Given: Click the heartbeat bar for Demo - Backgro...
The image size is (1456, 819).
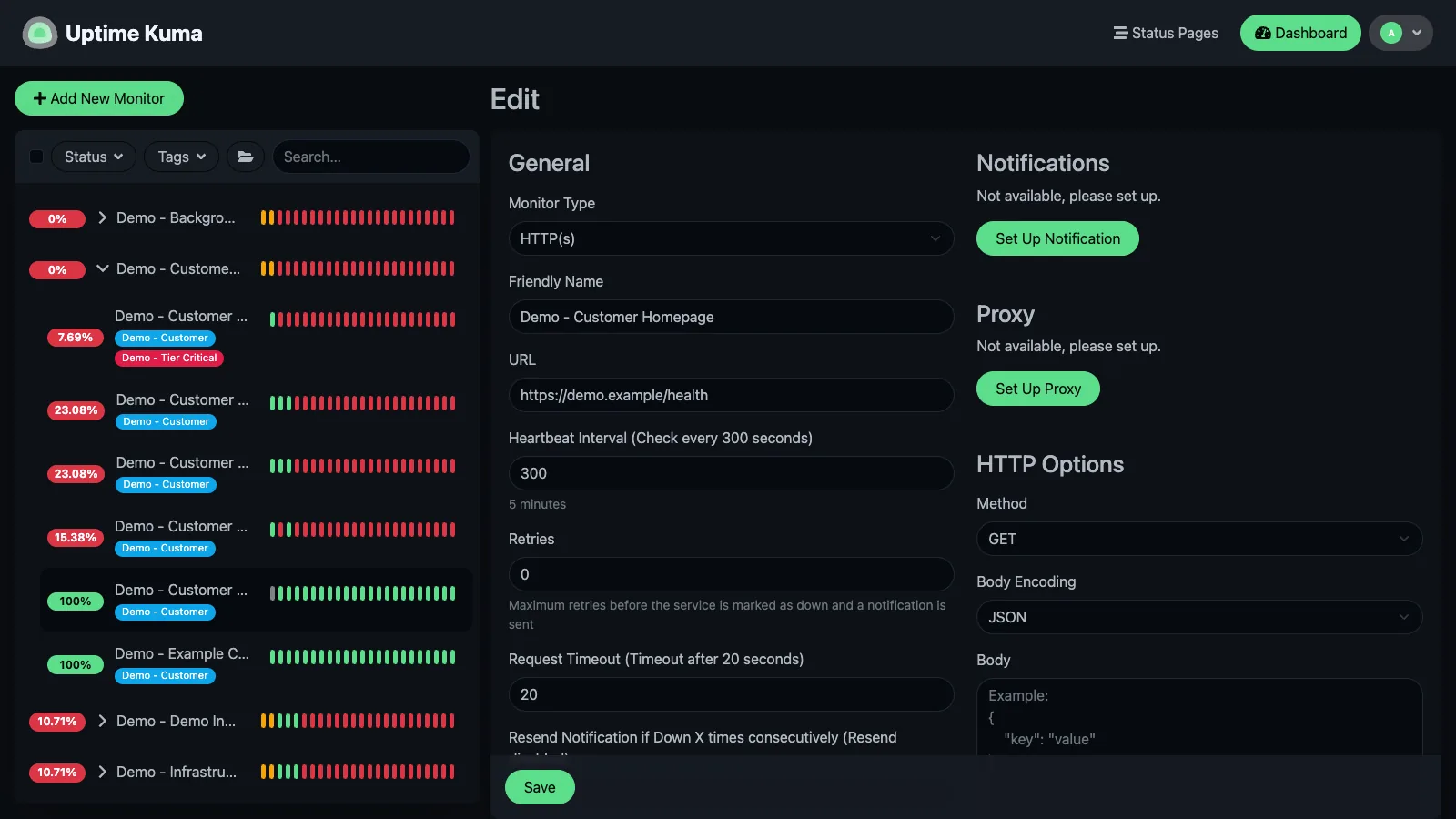Looking at the screenshot, I should 358,217.
